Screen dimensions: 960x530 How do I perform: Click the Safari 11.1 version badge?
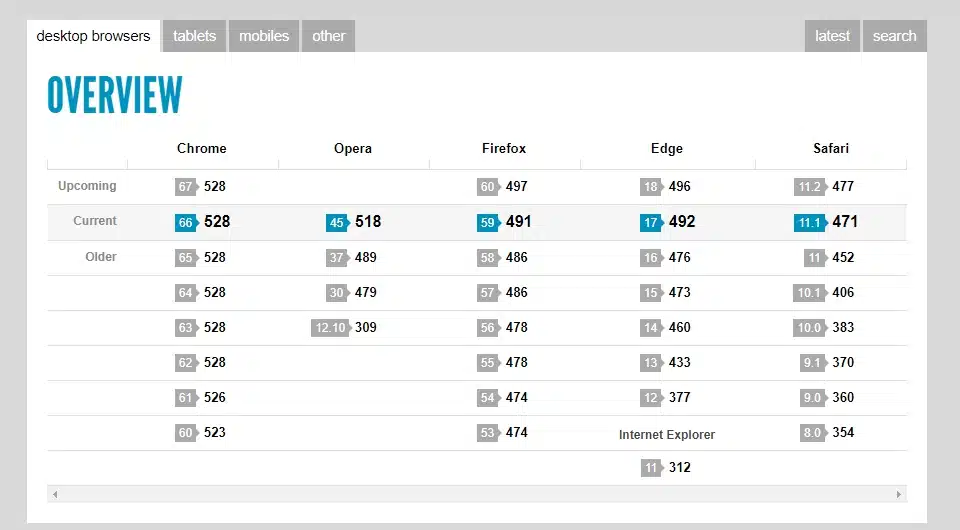point(809,222)
